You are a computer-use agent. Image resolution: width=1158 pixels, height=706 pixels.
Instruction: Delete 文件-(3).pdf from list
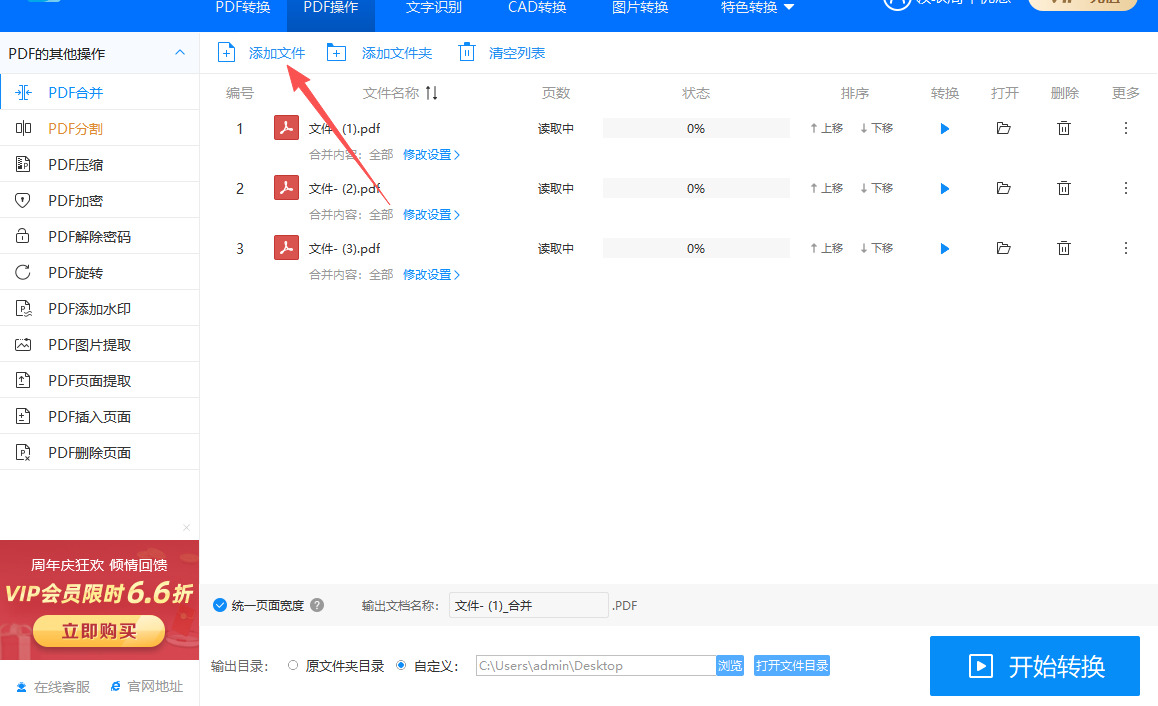[1064, 248]
